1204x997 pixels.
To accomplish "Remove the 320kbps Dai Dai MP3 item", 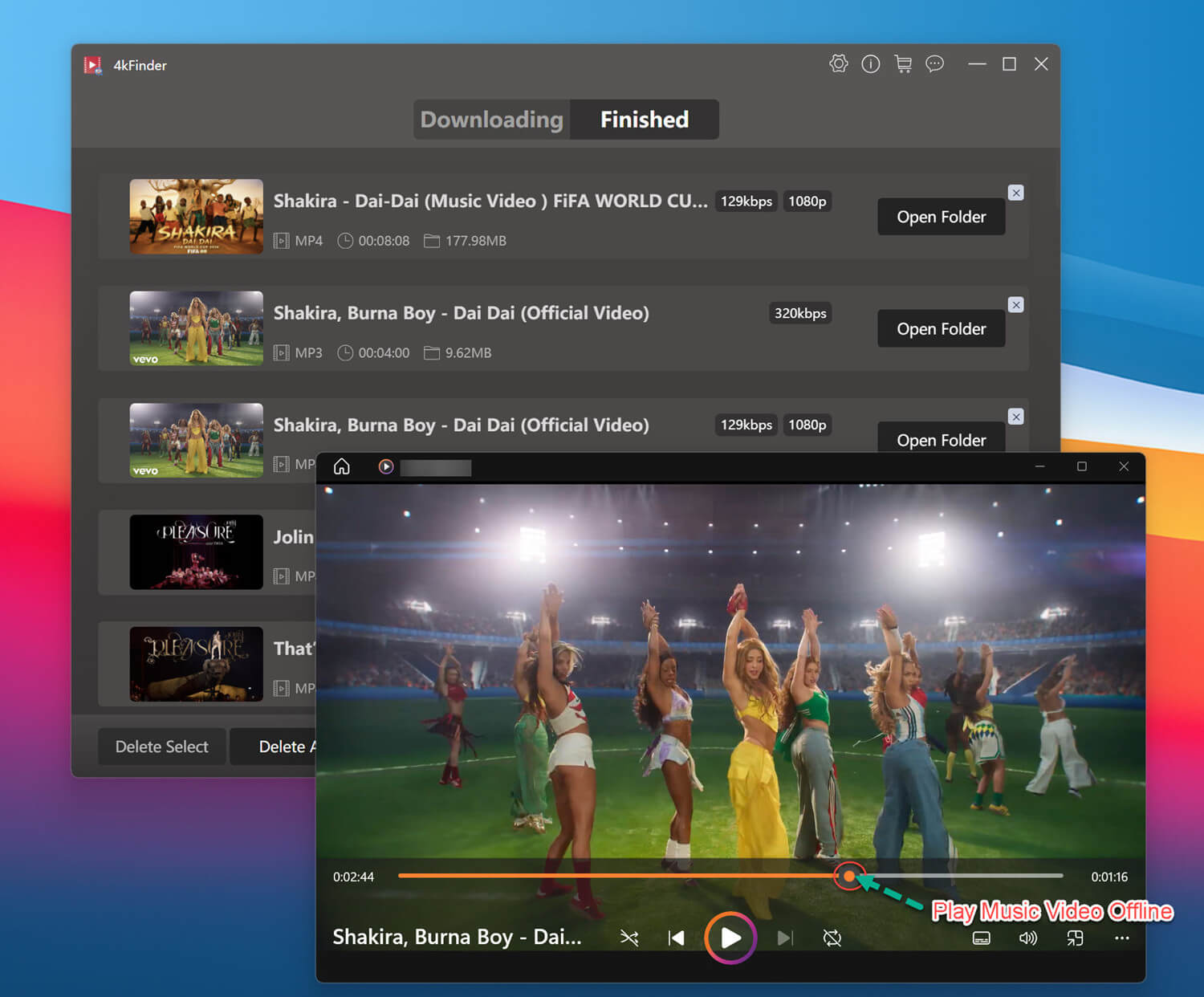I will [x=1016, y=305].
